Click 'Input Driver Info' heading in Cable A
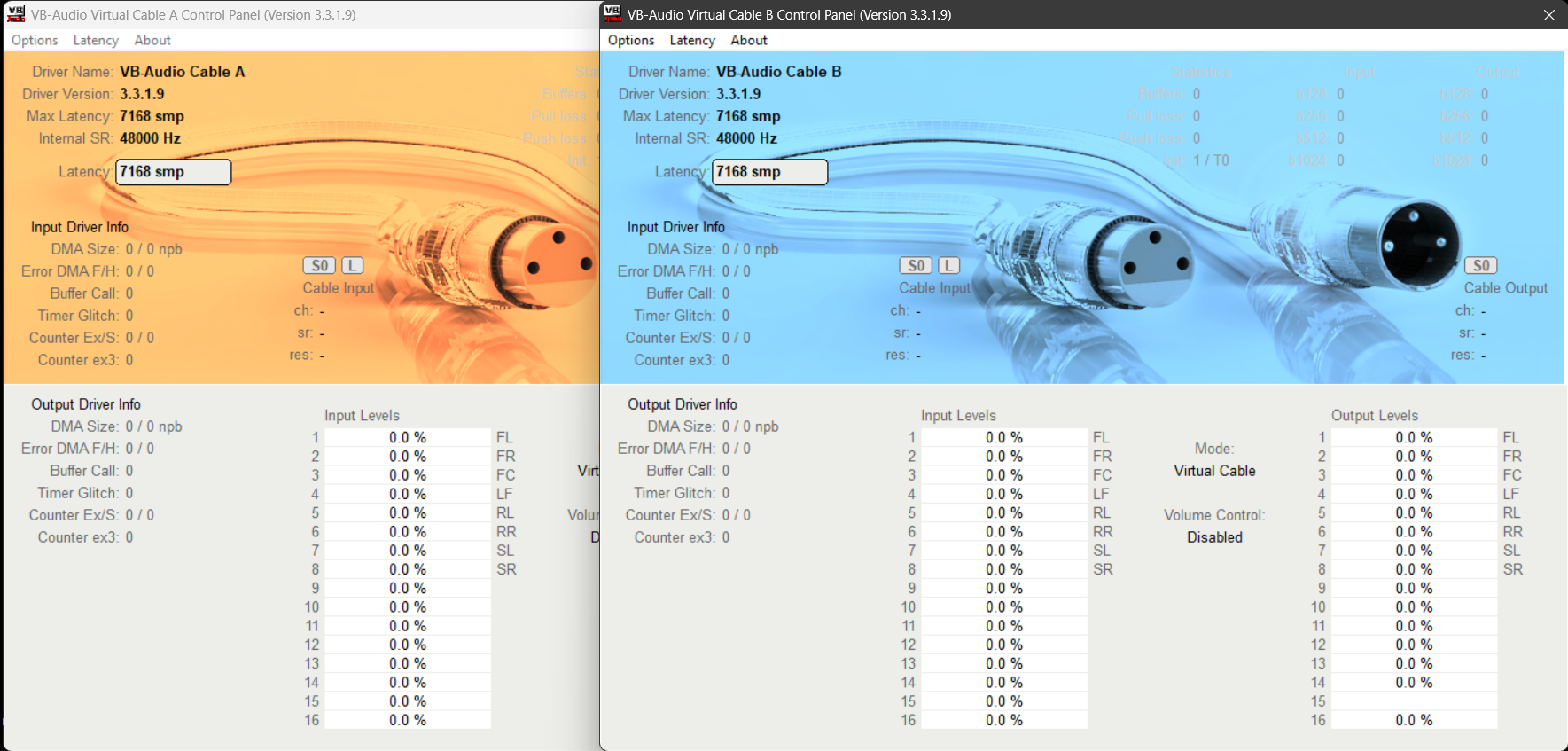The image size is (1568, 751). pyautogui.click(x=80, y=227)
